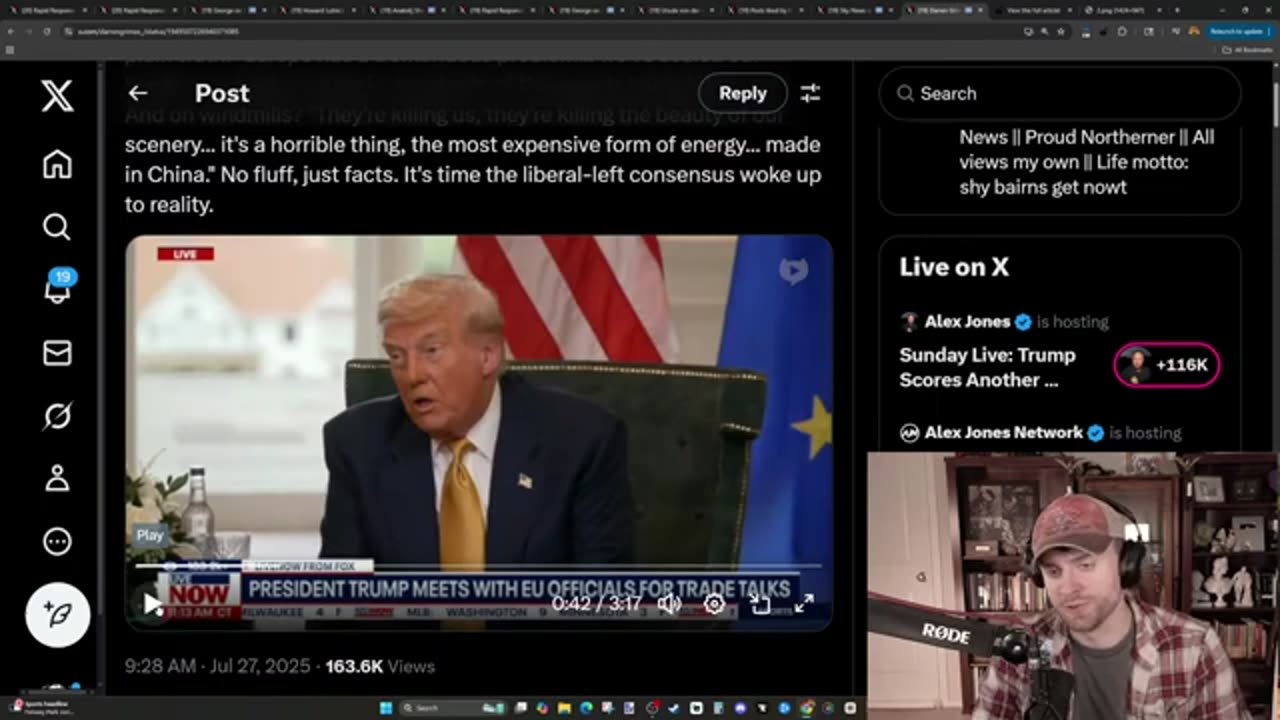The image size is (1280, 720).
Task: Go back with the Post arrow
Action: (x=138, y=93)
